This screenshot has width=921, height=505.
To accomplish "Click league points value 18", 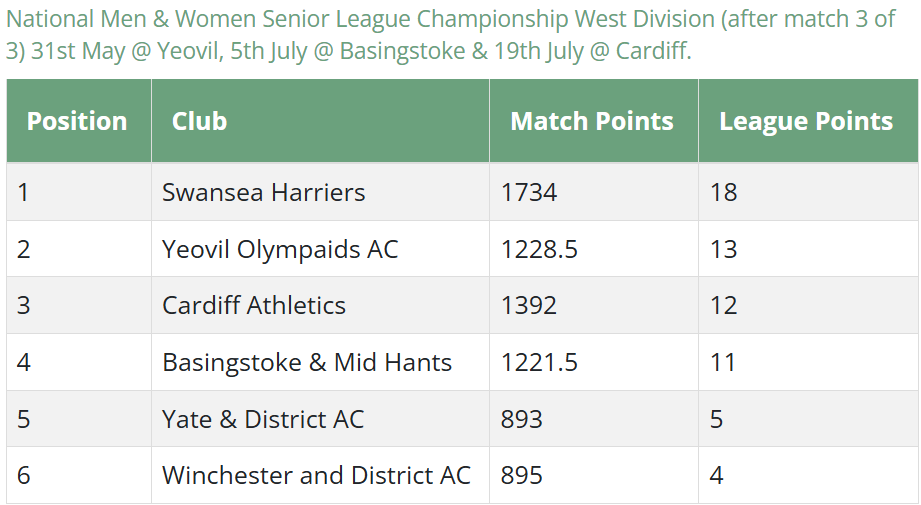I will point(724,192).
